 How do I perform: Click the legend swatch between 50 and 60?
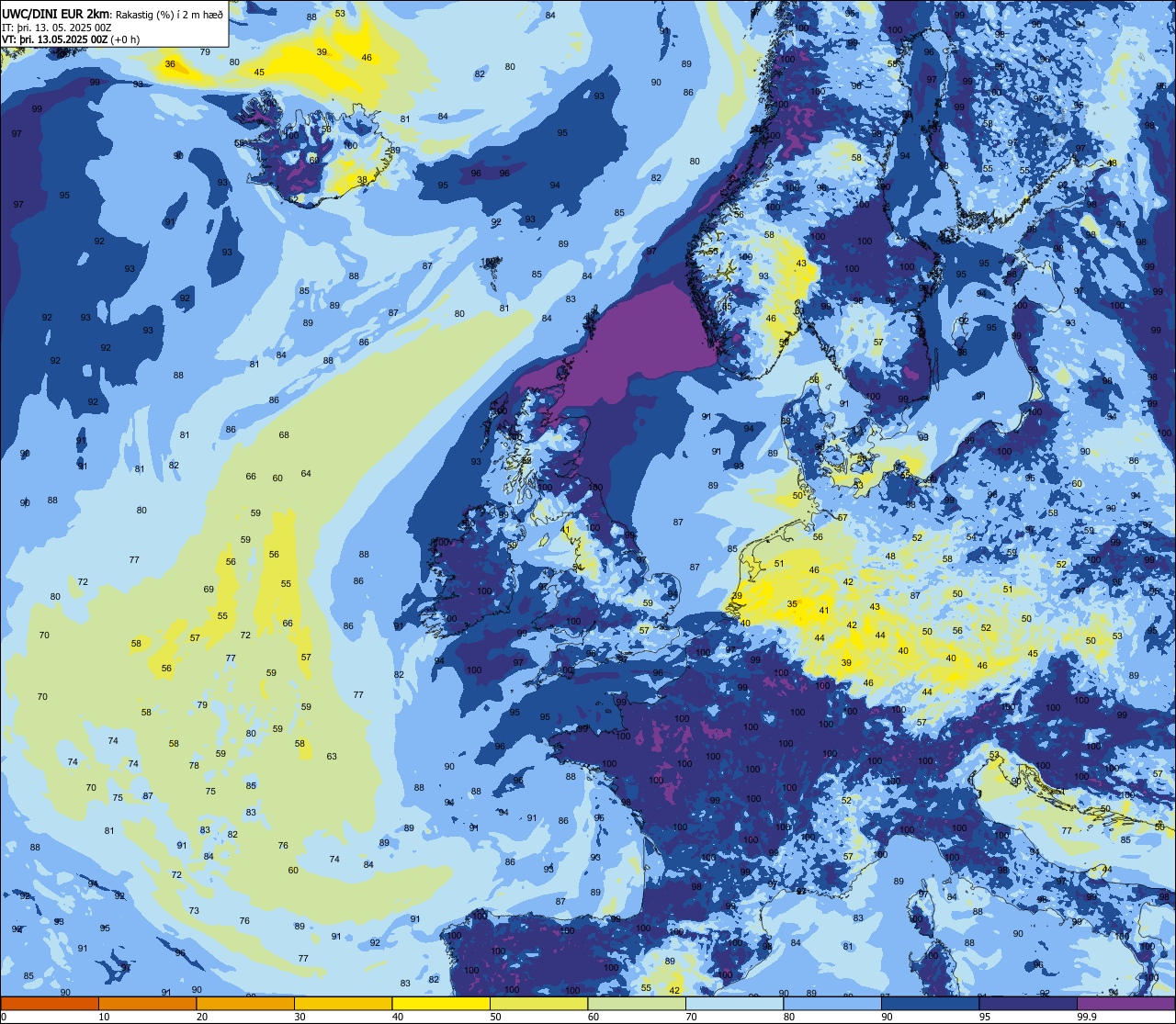pyautogui.click(x=538, y=1003)
